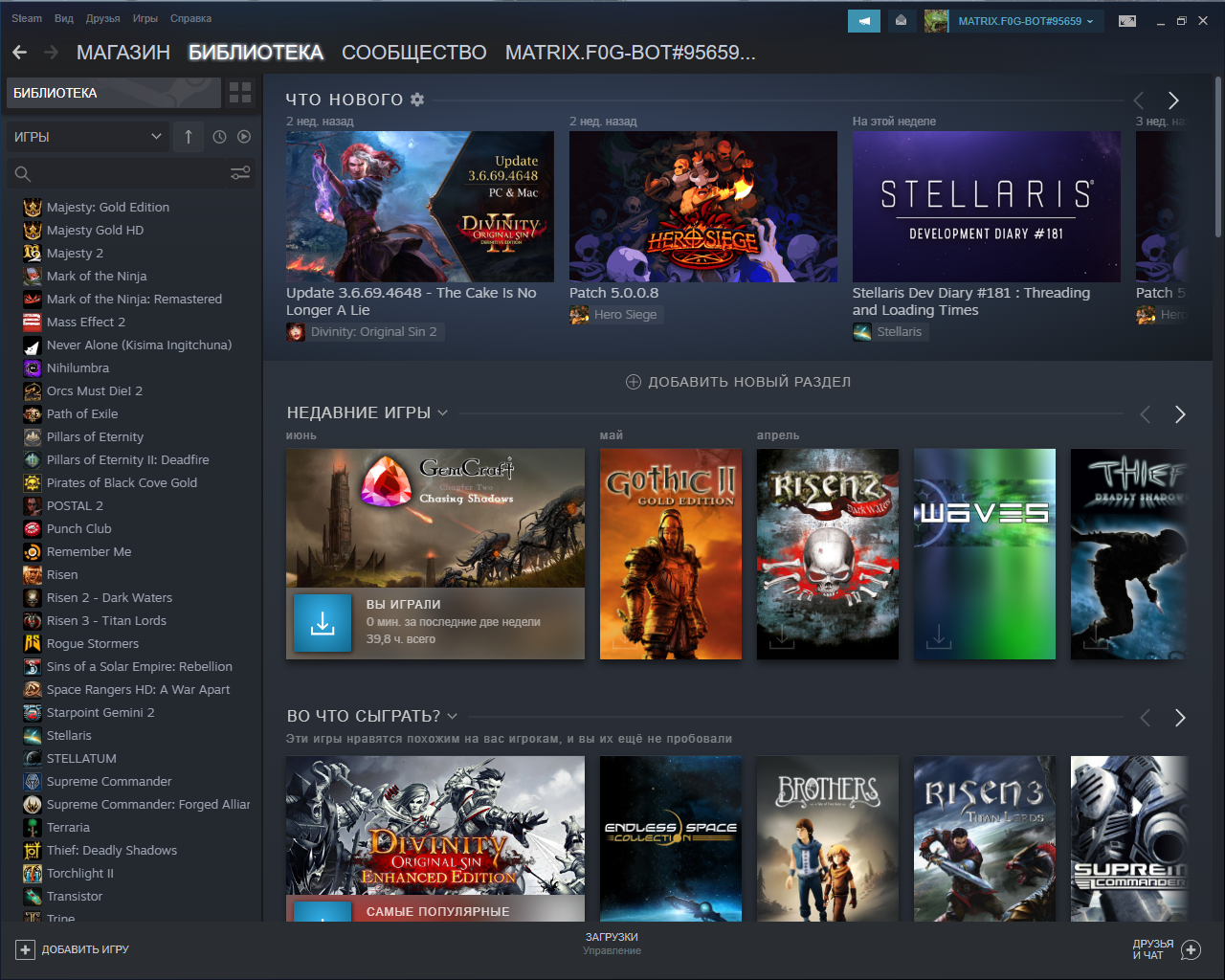Click the back navigation arrow
This screenshot has height=980, width=1225.
coord(19,53)
